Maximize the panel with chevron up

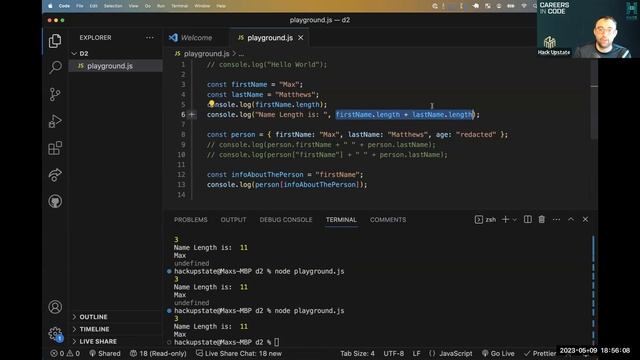571,220
